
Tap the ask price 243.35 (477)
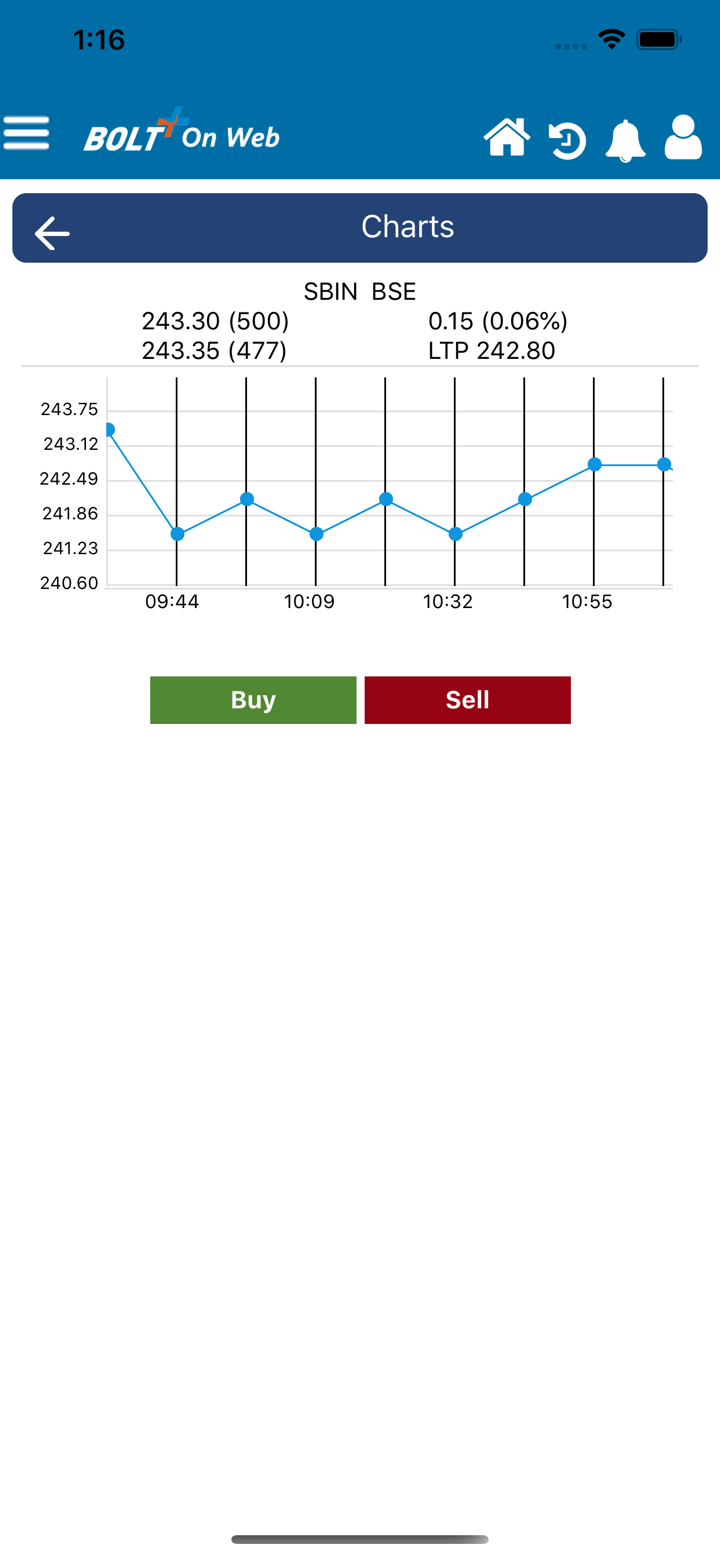tap(214, 351)
